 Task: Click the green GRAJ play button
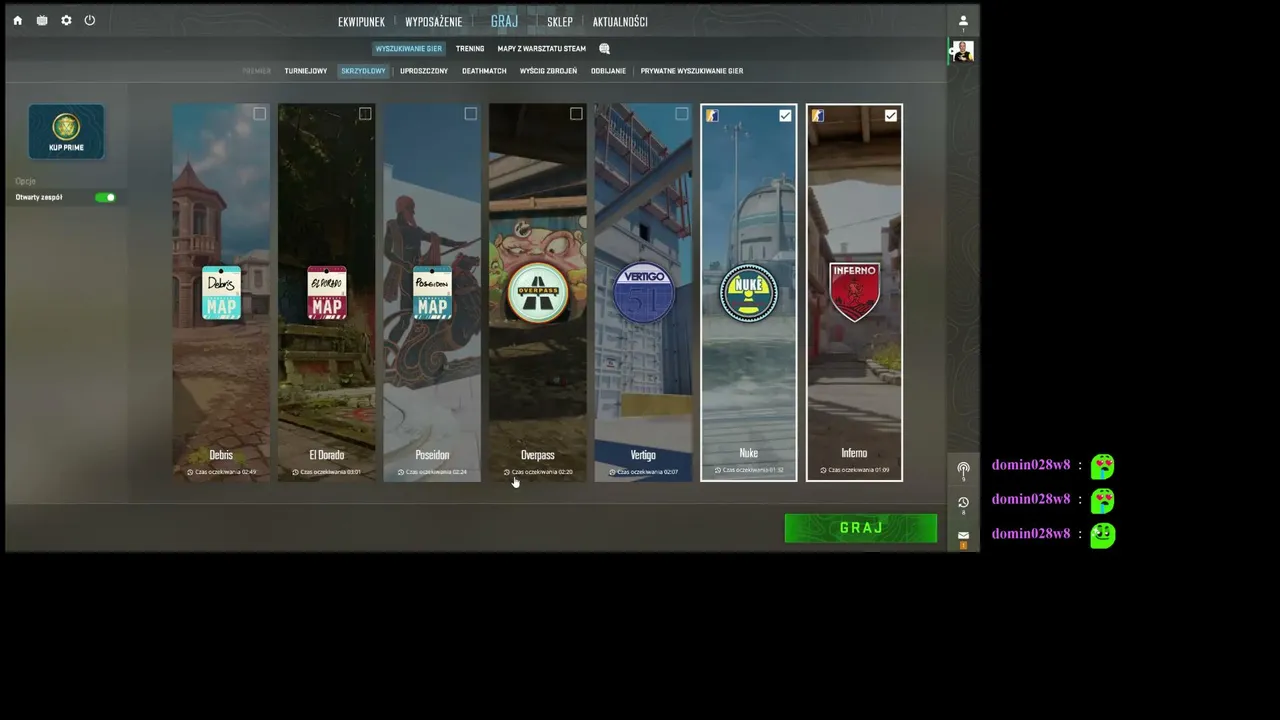tap(861, 528)
